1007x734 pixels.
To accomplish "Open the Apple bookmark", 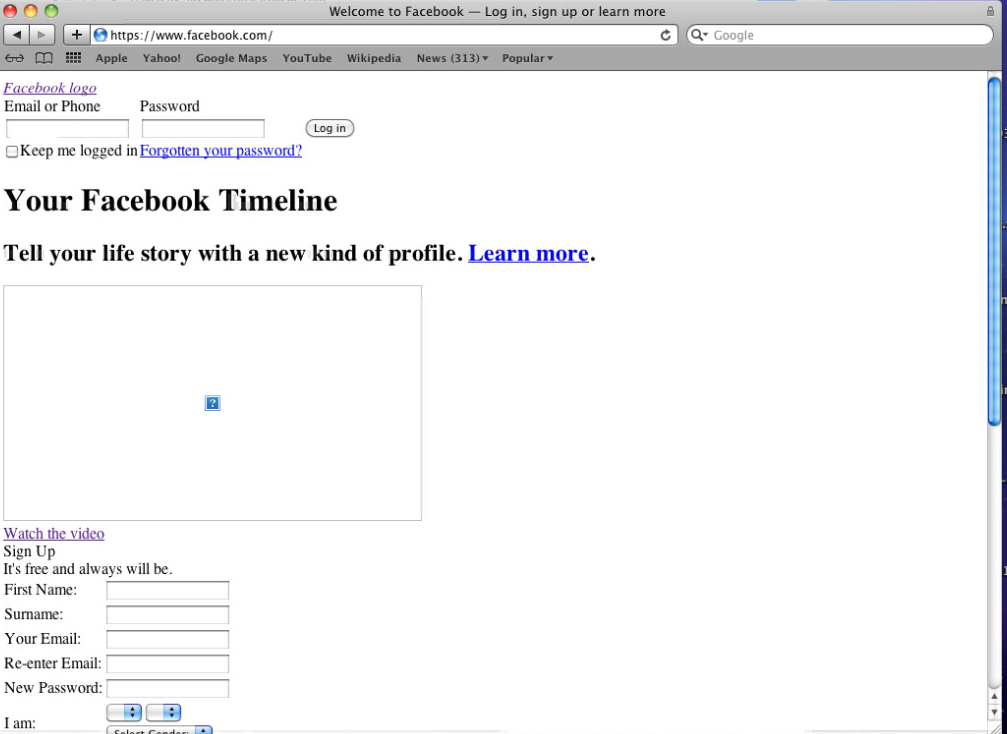I will [x=111, y=58].
